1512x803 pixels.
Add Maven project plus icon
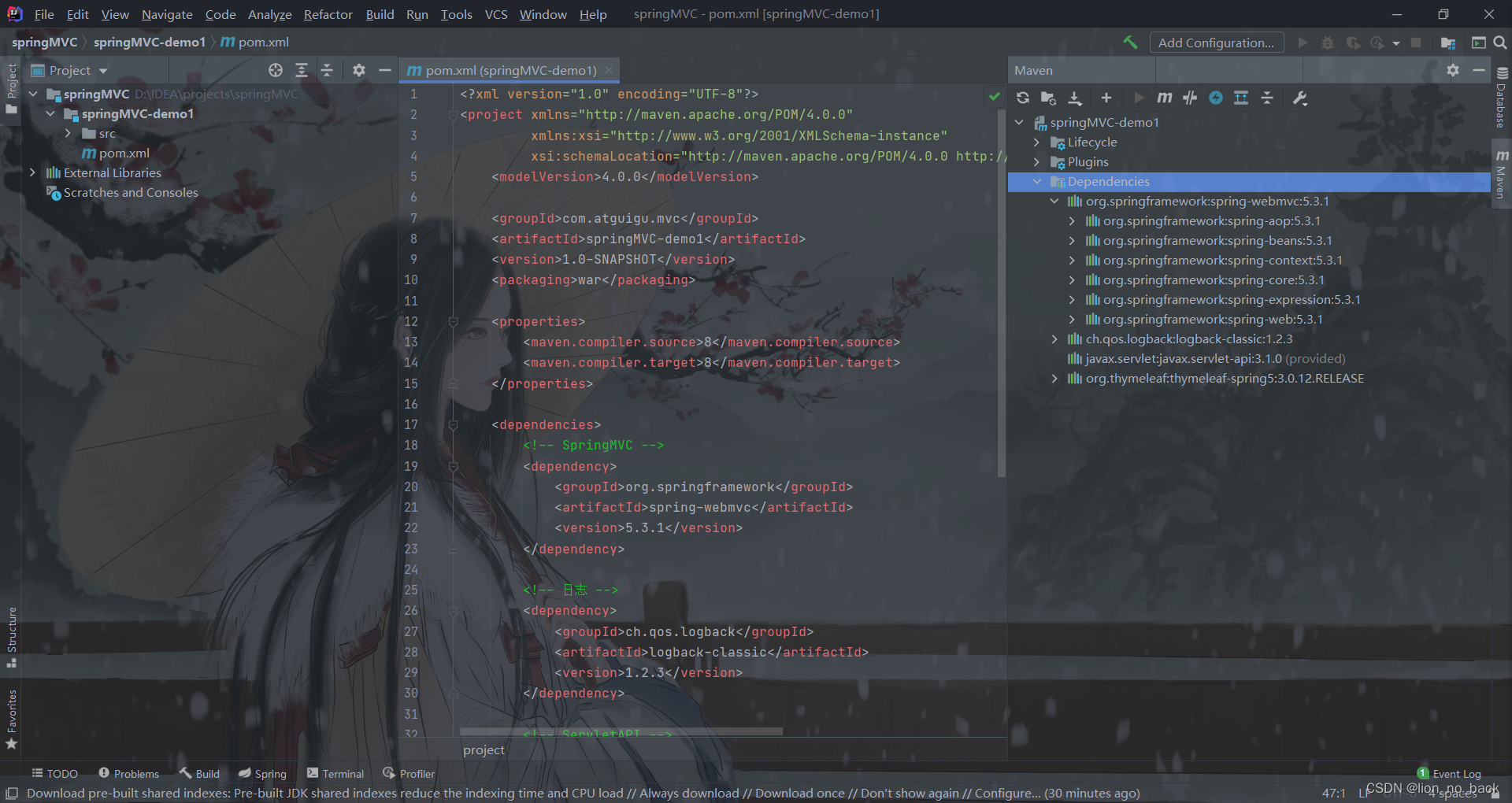1106,98
